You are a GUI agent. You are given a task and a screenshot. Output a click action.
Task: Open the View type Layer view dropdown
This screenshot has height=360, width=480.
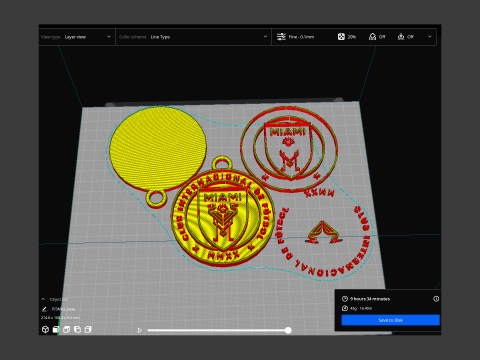(77, 37)
